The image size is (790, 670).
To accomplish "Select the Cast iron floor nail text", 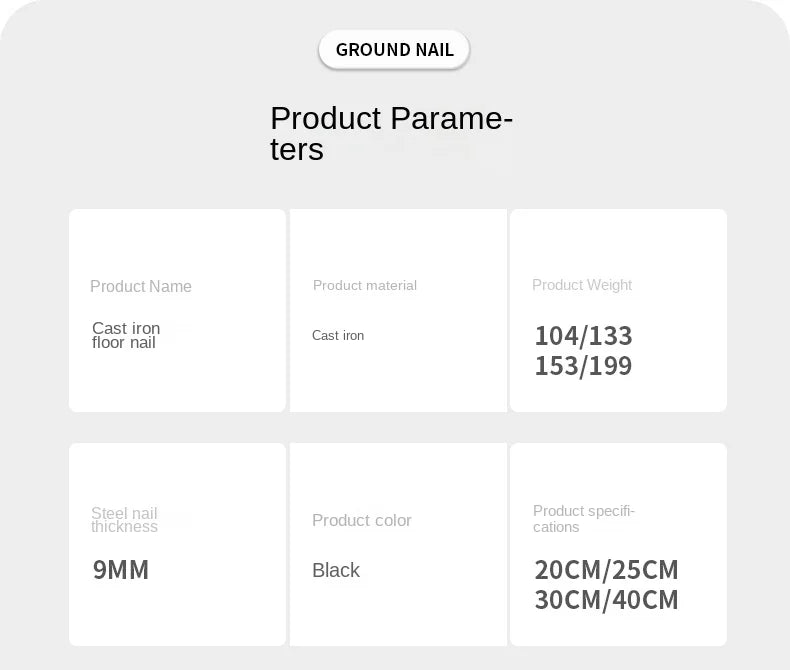I will click(126, 335).
